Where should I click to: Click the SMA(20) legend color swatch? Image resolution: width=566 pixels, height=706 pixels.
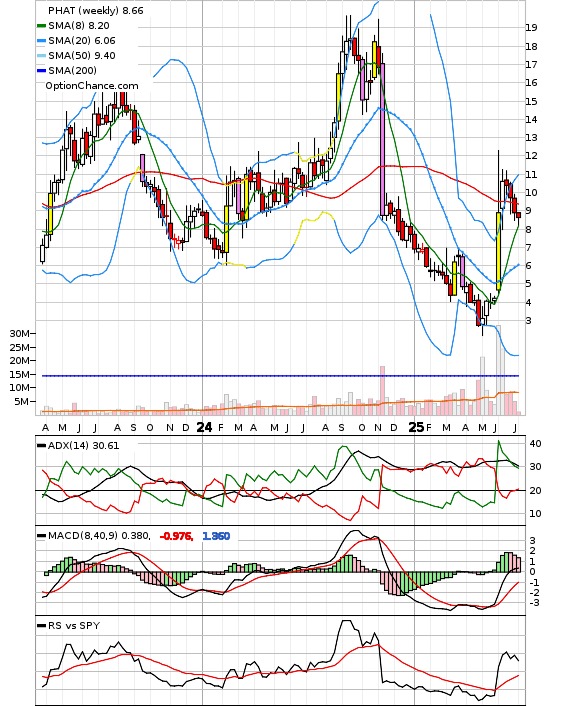click(x=41, y=41)
